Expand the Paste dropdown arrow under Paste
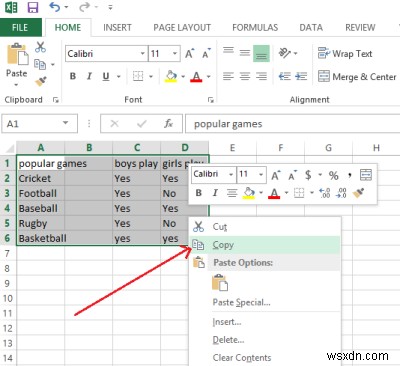 [16, 85]
